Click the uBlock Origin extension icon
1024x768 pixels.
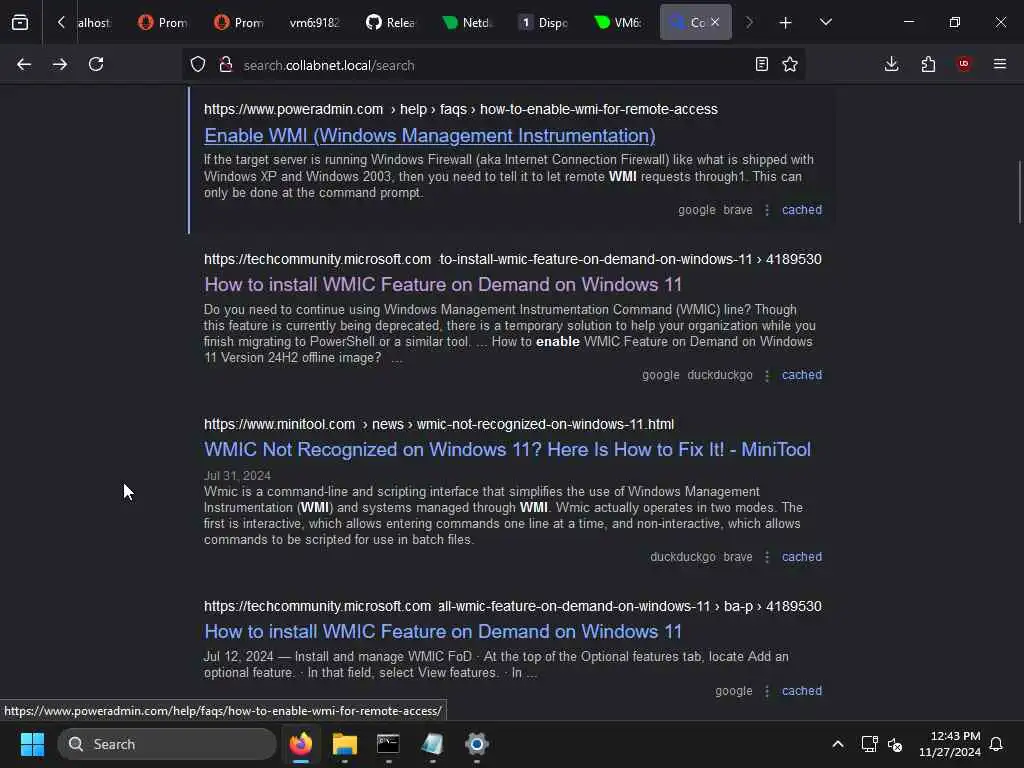(x=964, y=64)
